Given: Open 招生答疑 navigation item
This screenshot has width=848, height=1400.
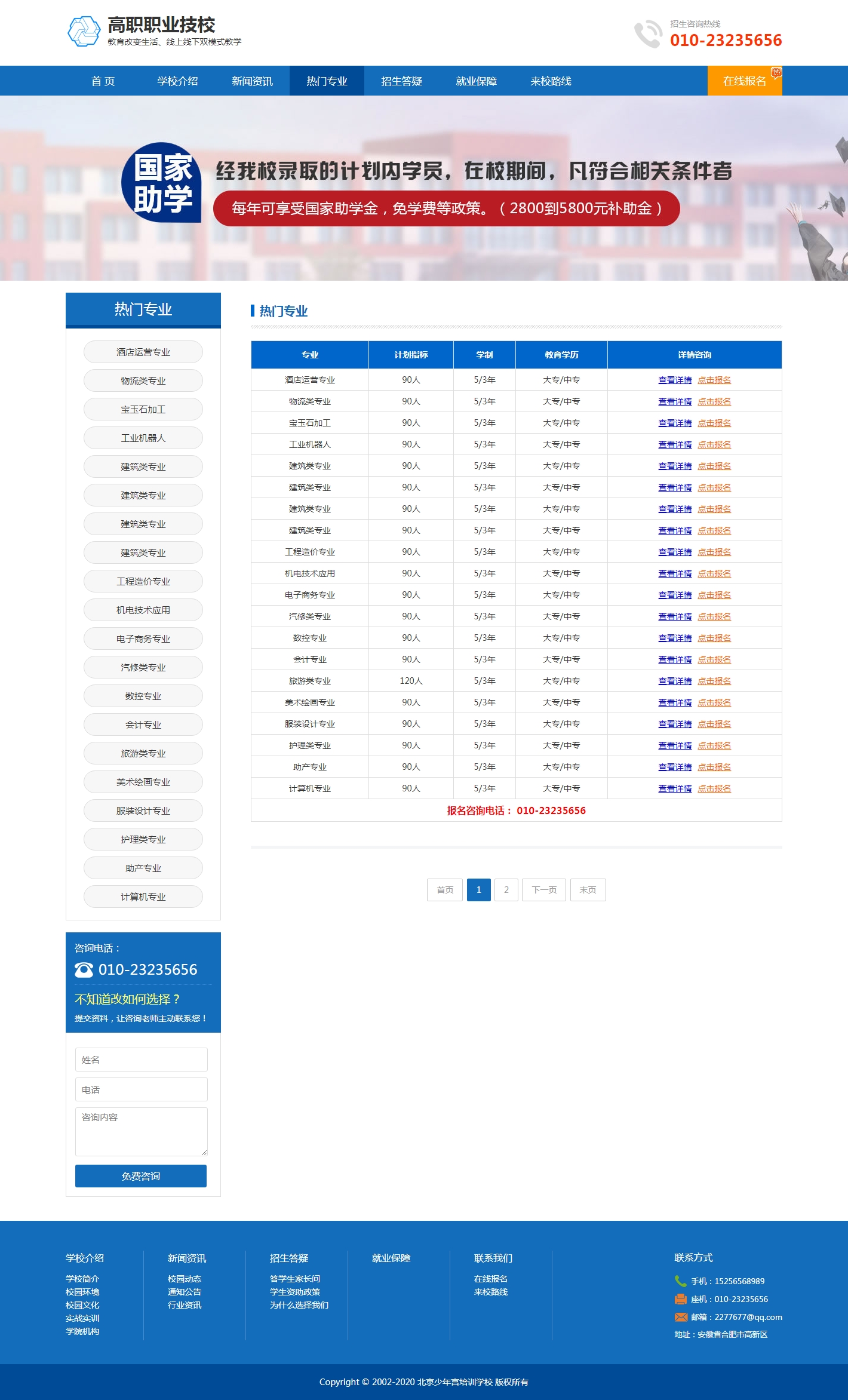Looking at the screenshot, I should pyautogui.click(x=401, y=81).
